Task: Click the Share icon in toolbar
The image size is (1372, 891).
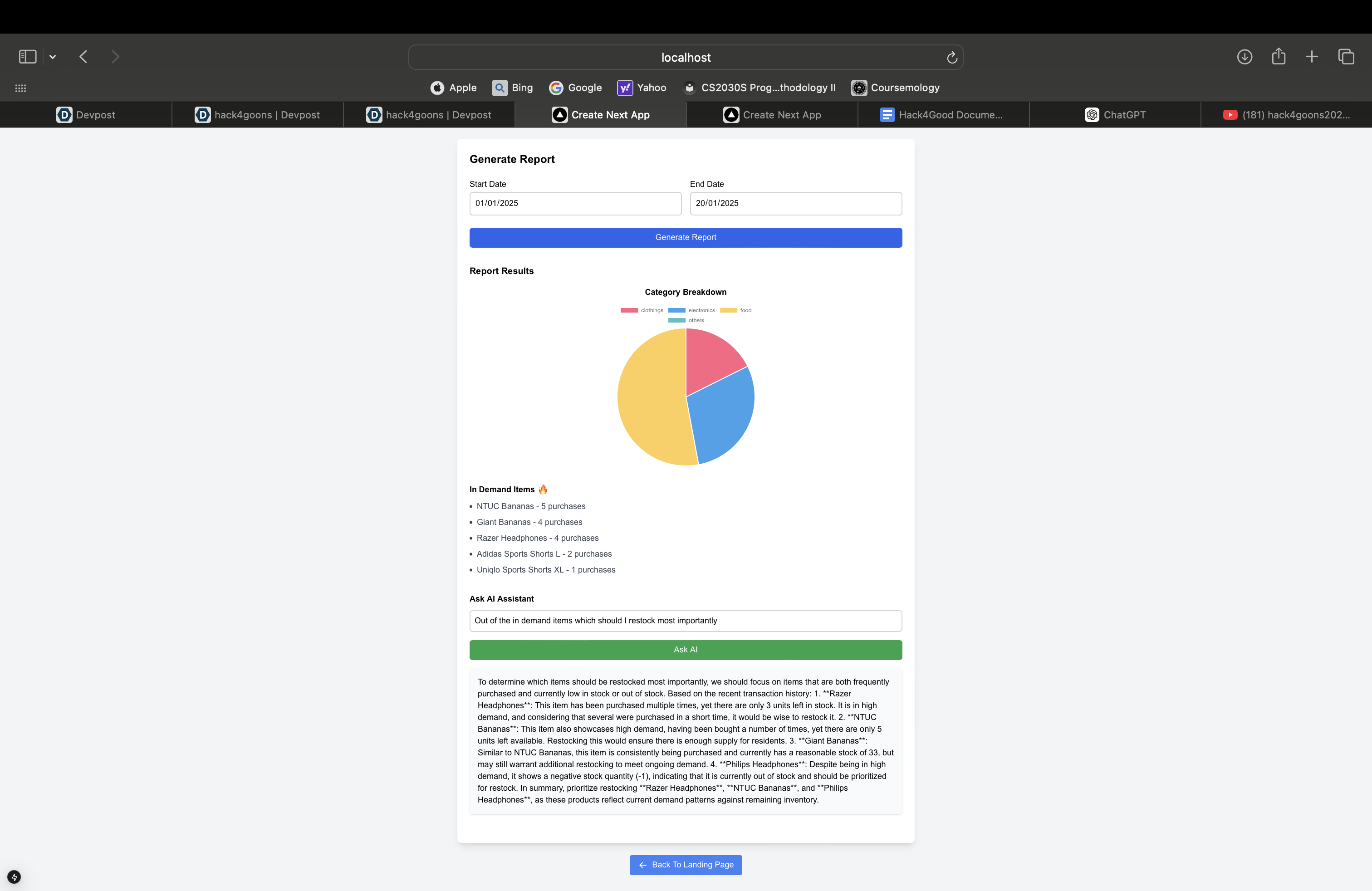Action: tap(1279, 56)
